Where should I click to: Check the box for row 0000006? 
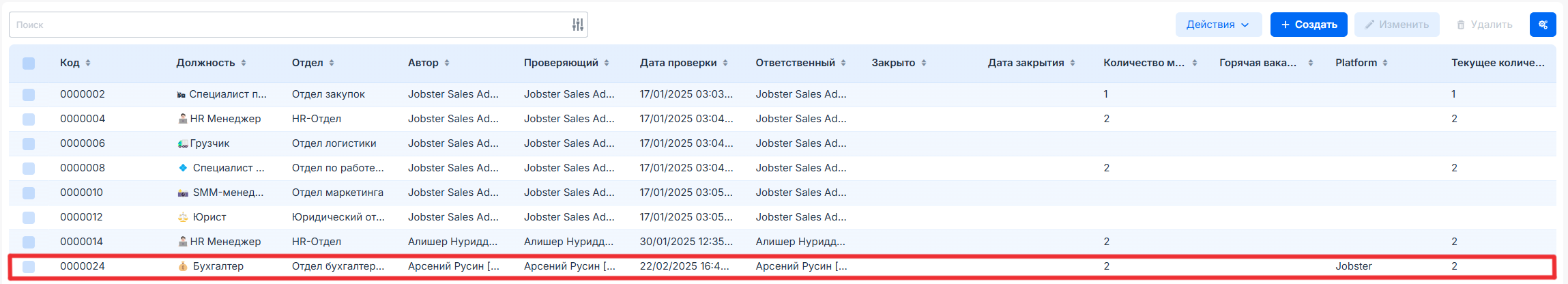click(x=29, y=144)
